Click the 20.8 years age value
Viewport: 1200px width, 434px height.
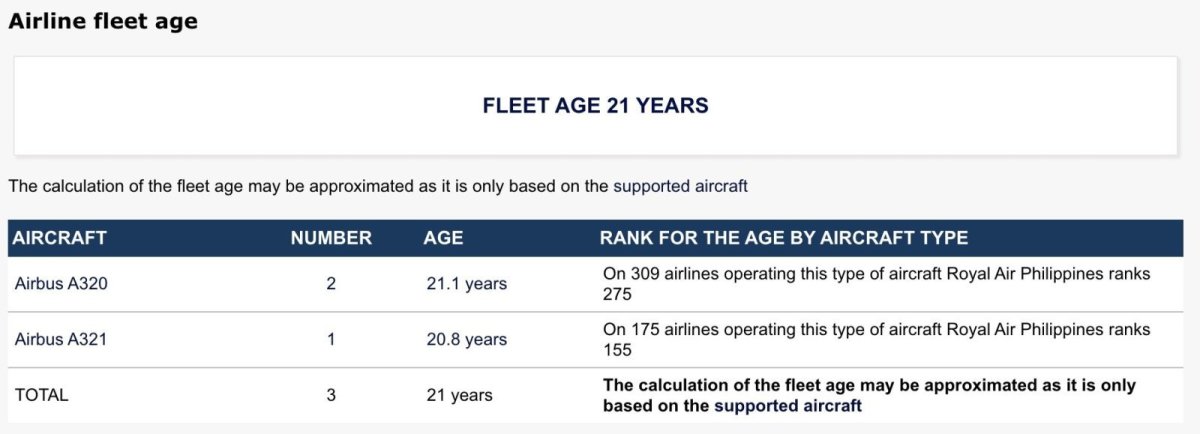466,340
